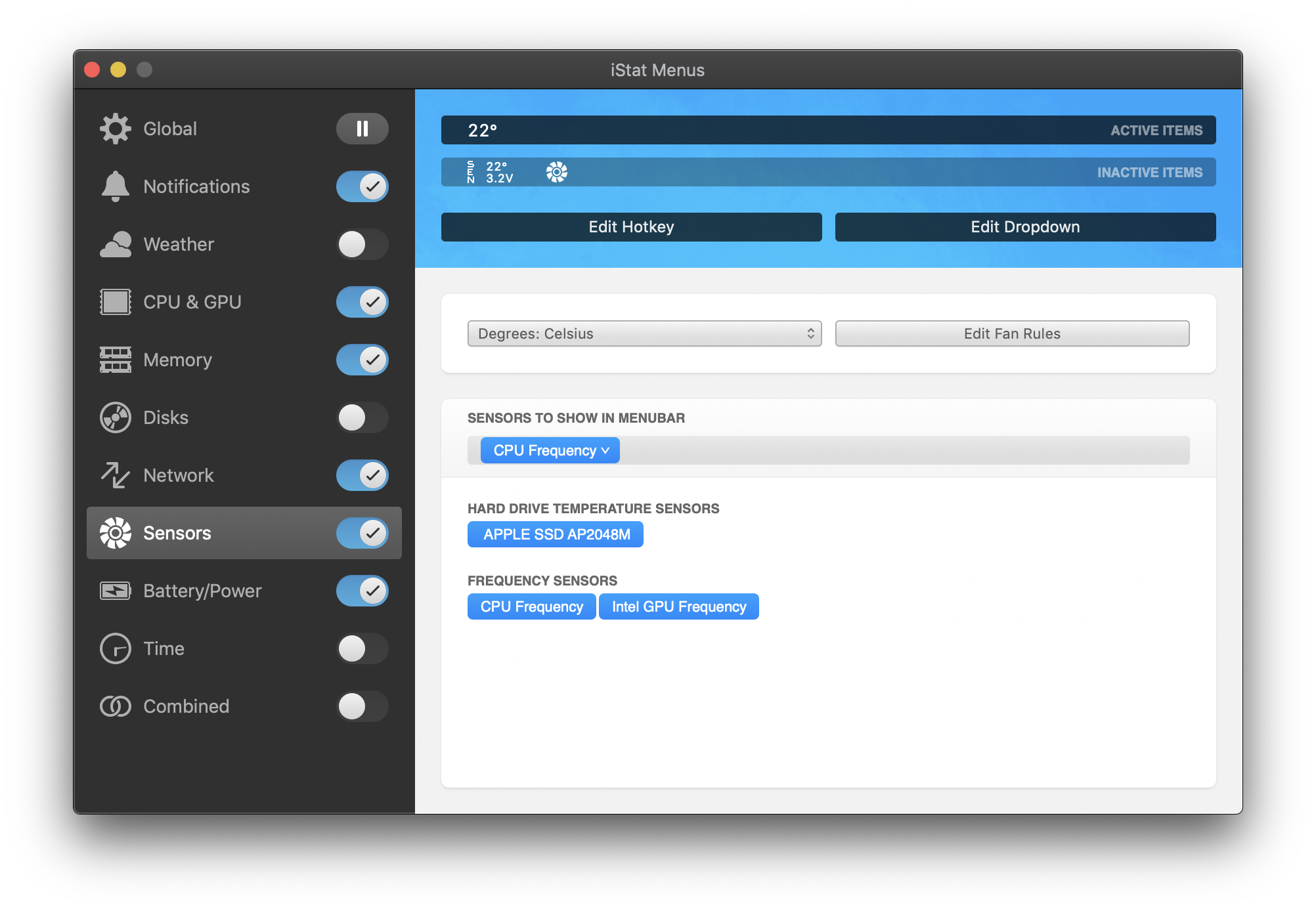Select the Disks icon in sidebar
The height and width of the screenshot is (911, 1316).
click(x=116, y=417)
